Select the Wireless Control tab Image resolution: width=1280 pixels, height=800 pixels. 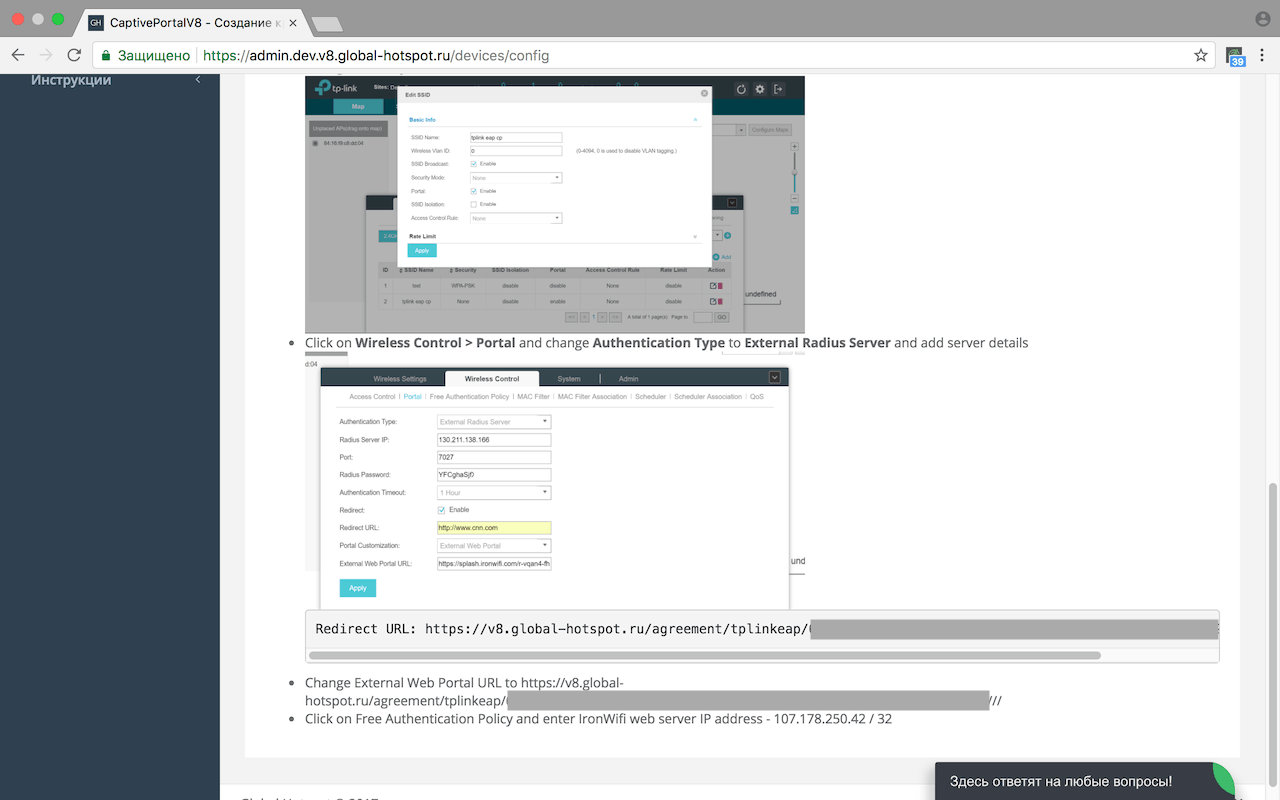(492, 379)
